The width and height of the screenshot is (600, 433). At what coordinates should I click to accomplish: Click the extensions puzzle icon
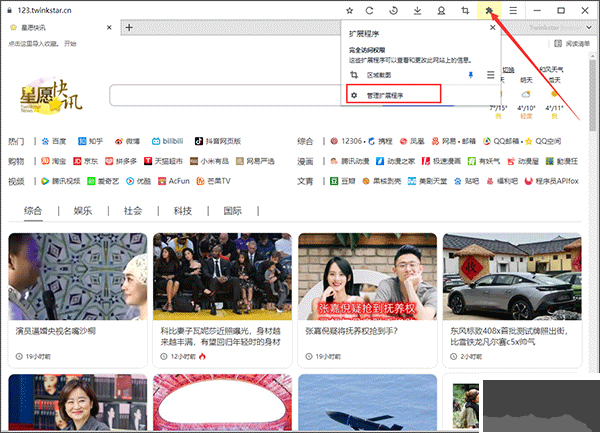(489, 10)
